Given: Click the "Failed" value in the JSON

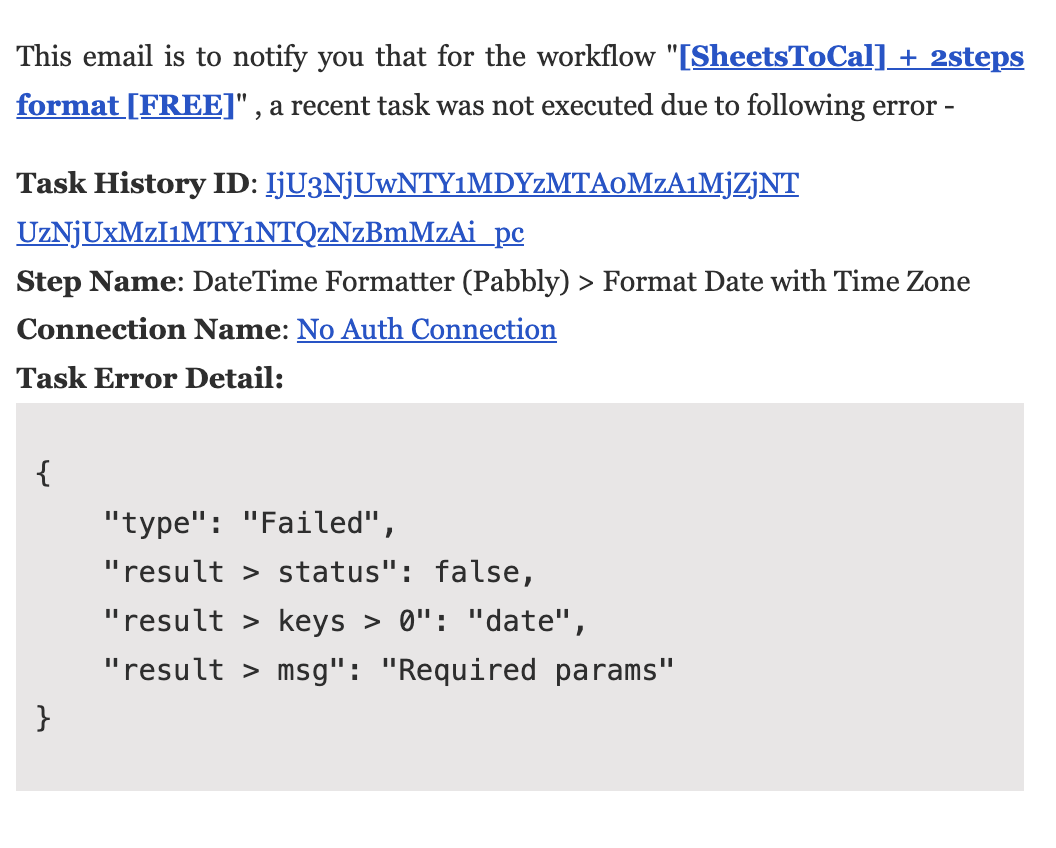Looking at the screenshot, I should pyautogui.click(x=310, y=523).
